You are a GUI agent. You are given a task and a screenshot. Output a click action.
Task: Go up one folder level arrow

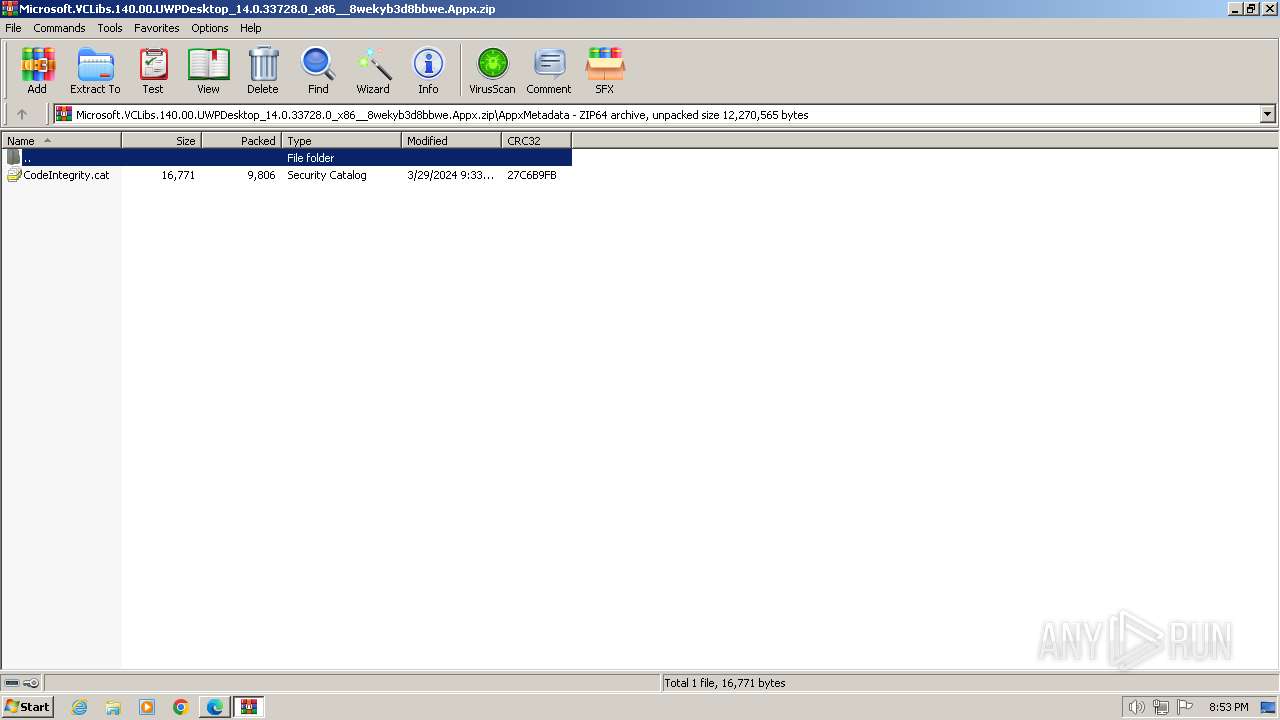click(x=22, y=114)
